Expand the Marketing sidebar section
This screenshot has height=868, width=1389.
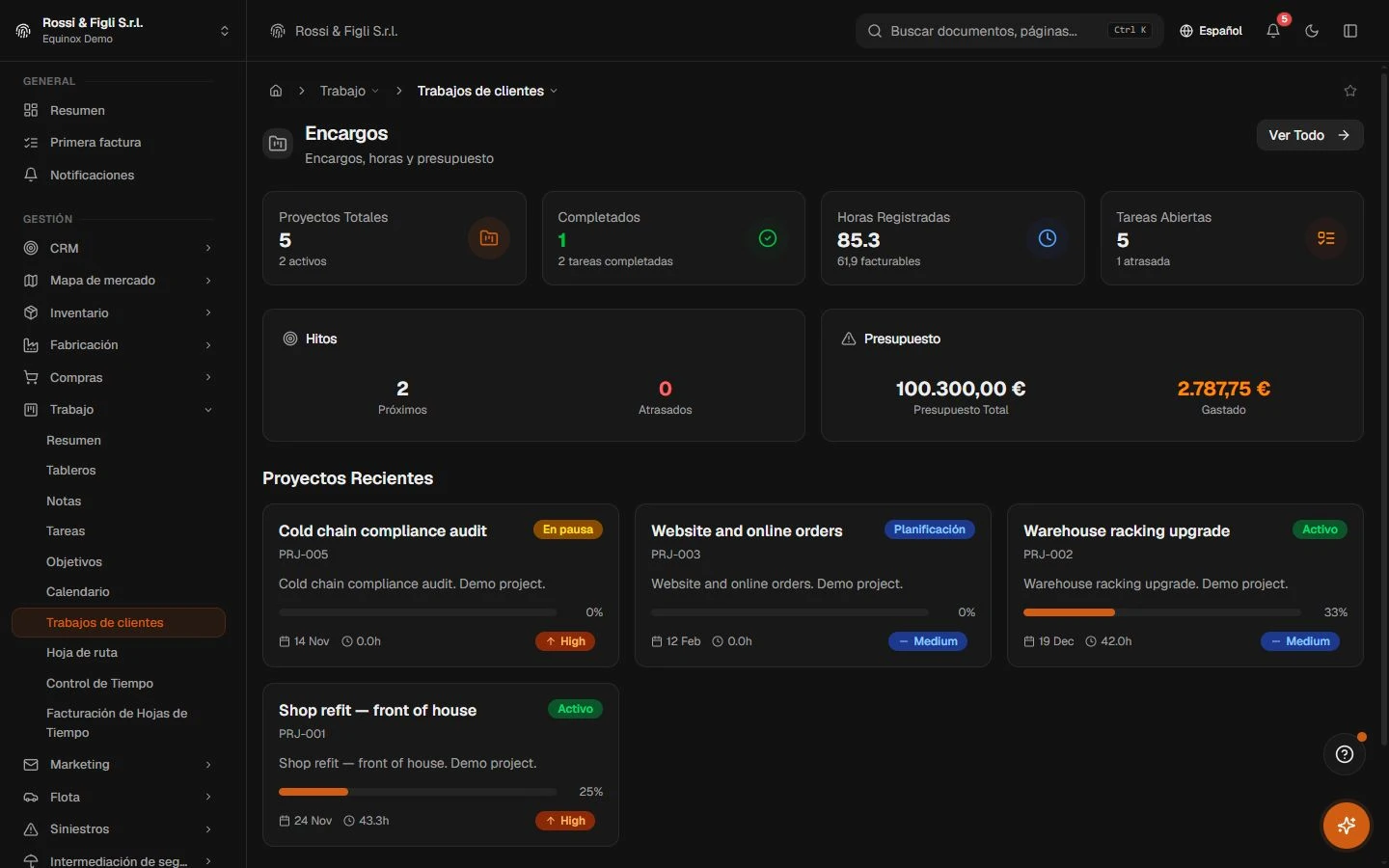pyautogui.click(x=118, y=765)
